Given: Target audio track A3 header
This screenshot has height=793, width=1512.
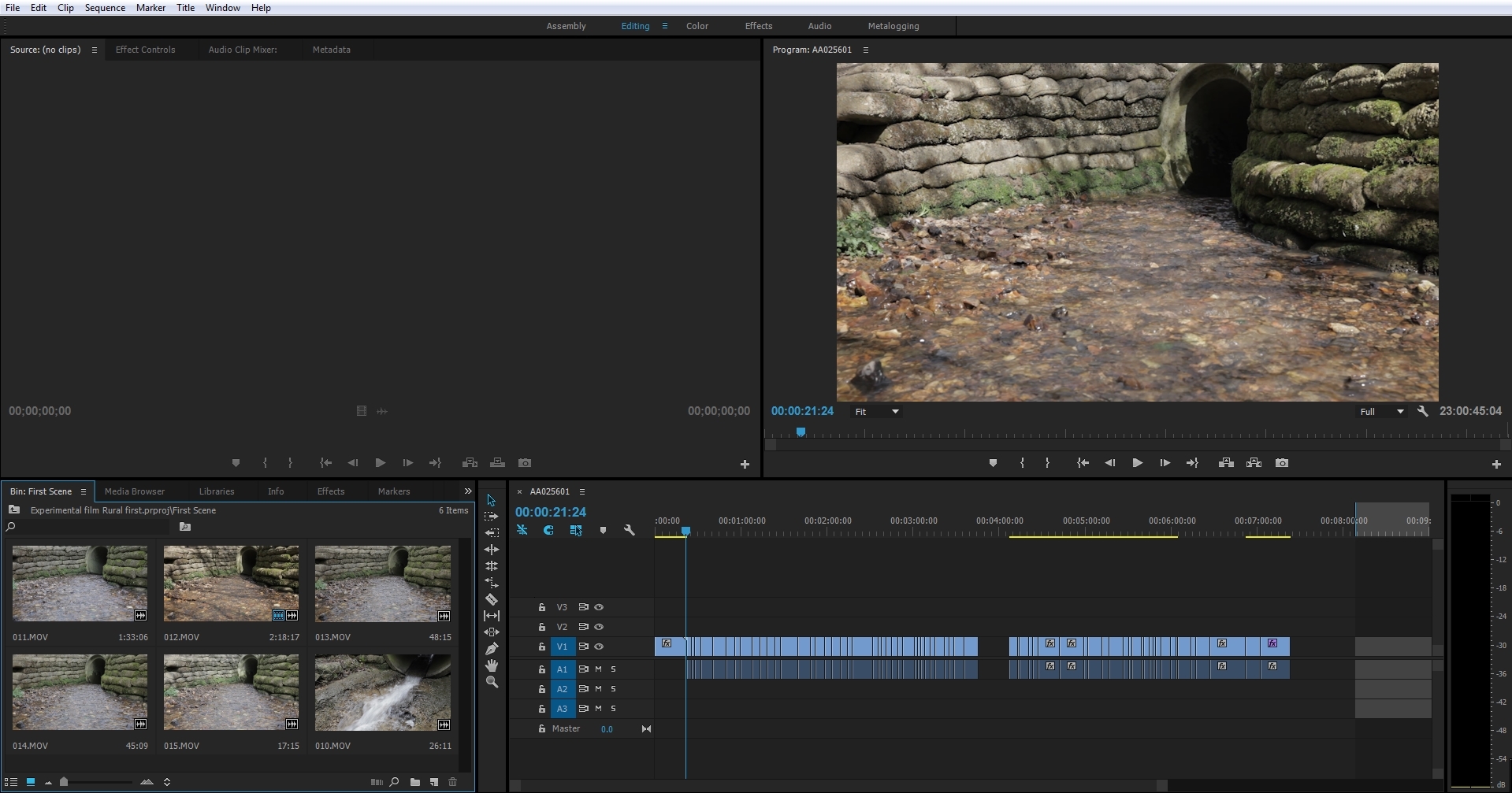Looking at the screenshot, I should click(x=562, y=709).
